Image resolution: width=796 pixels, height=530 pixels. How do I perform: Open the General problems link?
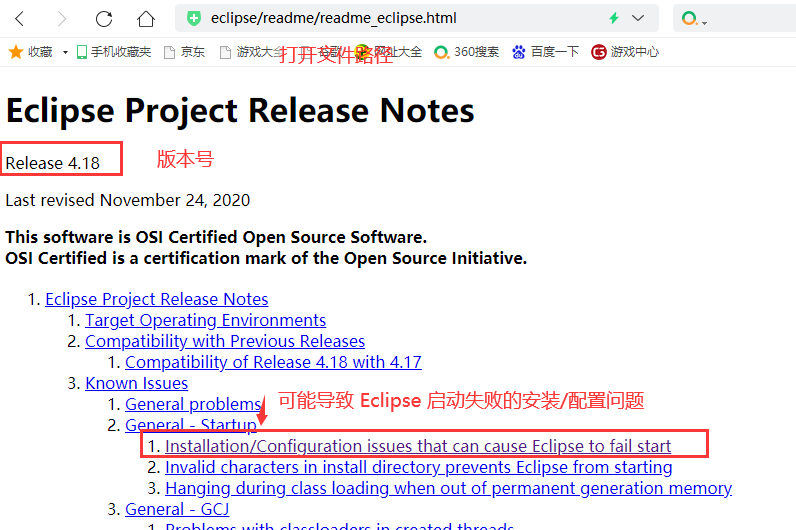(x=193, y=404)
